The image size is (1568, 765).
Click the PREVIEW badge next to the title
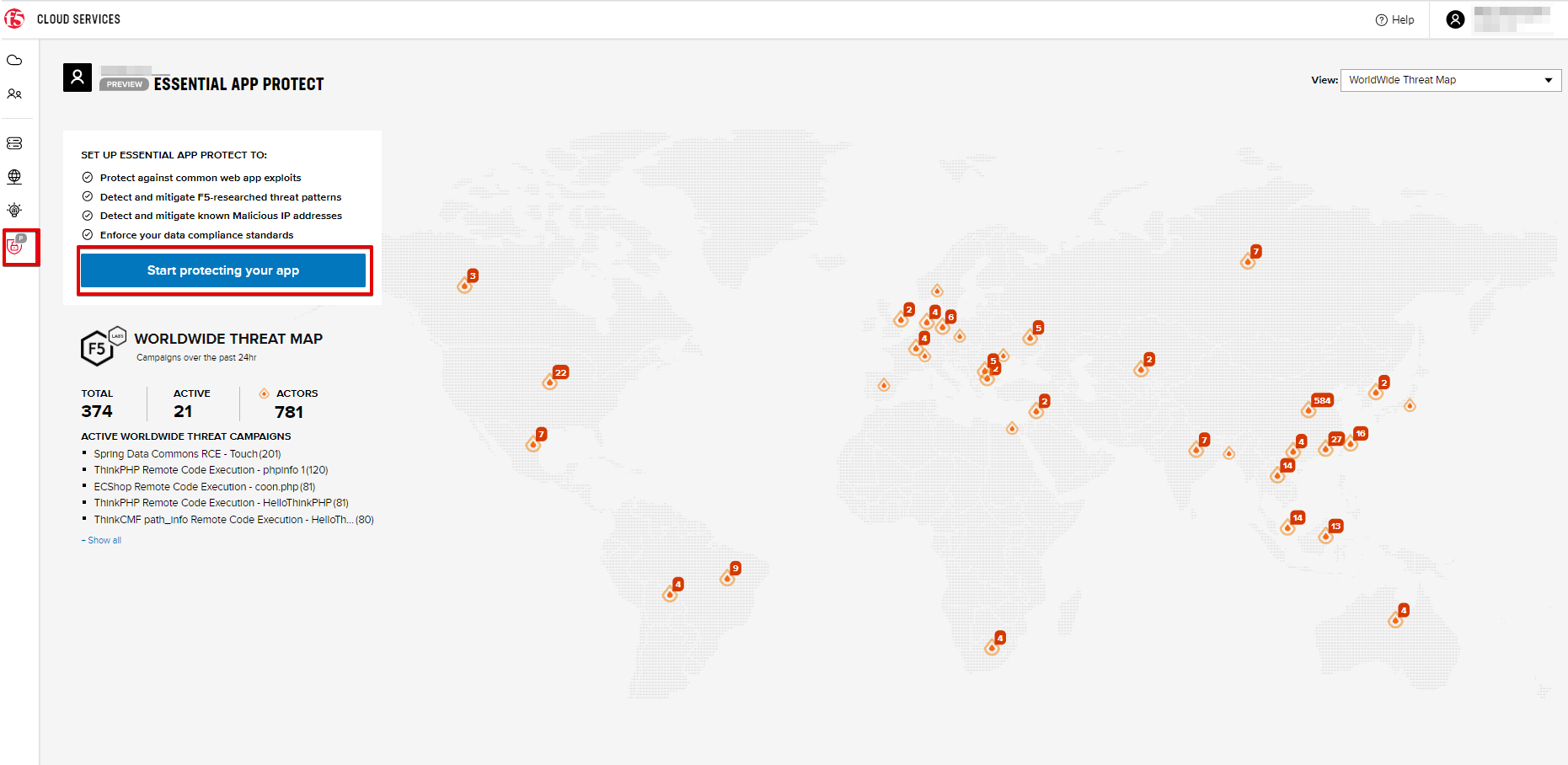pyautogui.click(x=125, y=84)
